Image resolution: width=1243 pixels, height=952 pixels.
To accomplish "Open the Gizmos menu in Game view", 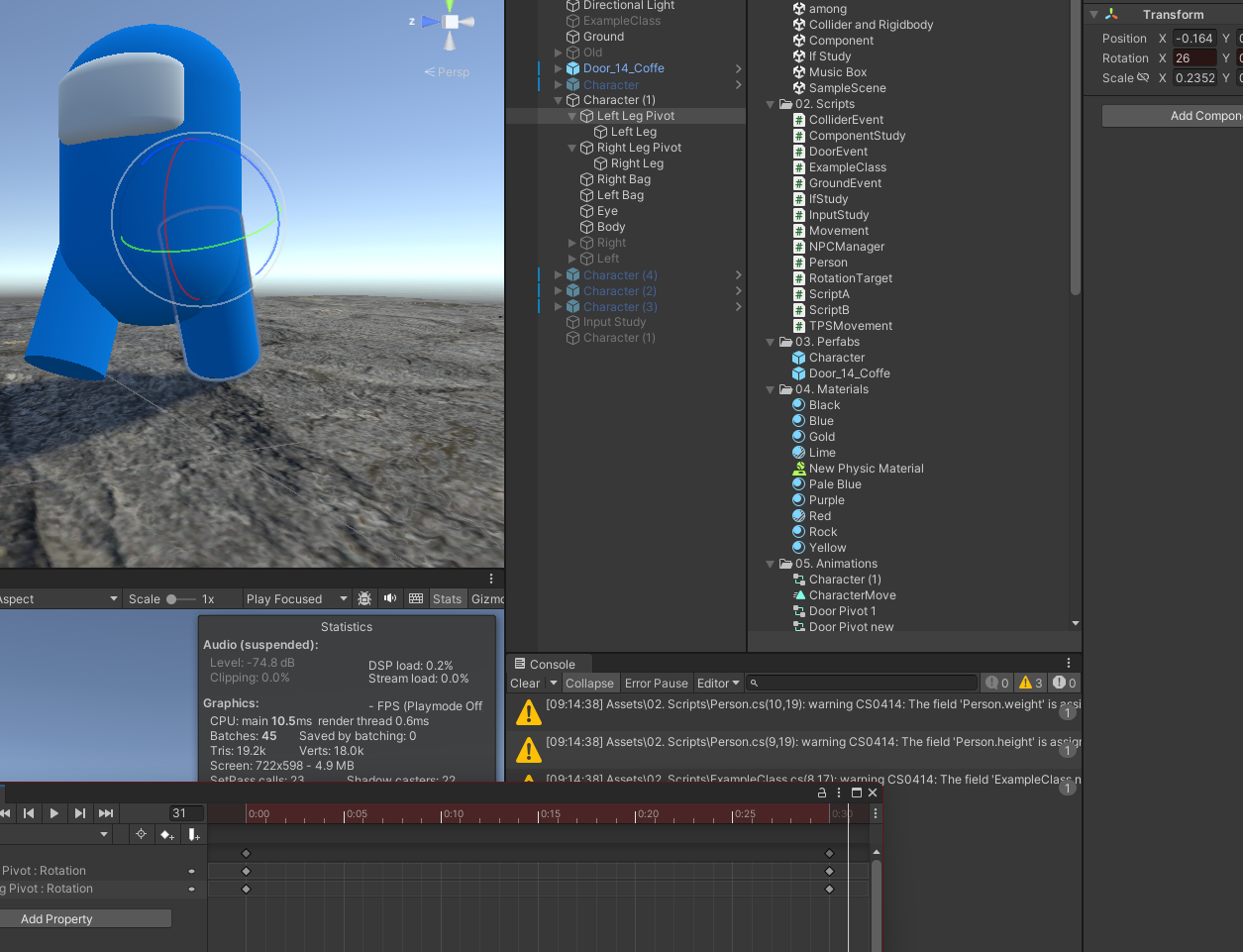I will coord(487,598).
